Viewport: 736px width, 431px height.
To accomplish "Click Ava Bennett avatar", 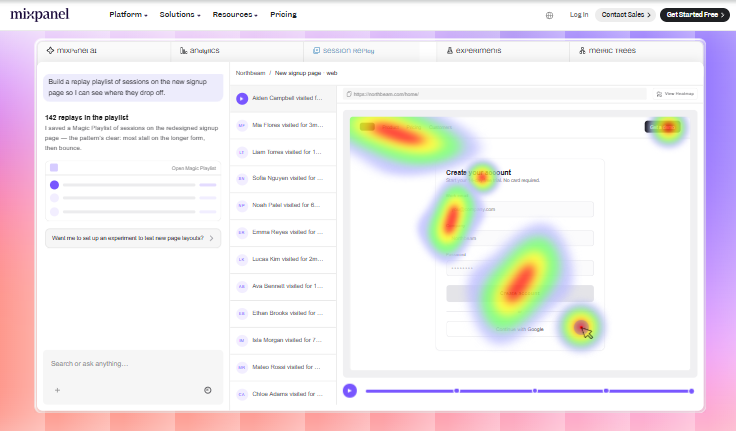I will click(242, 286).
